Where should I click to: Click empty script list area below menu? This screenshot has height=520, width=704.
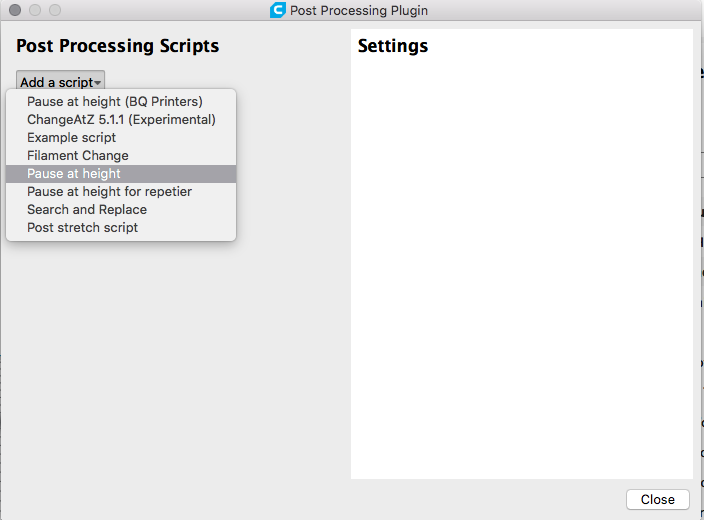(175, 359)
